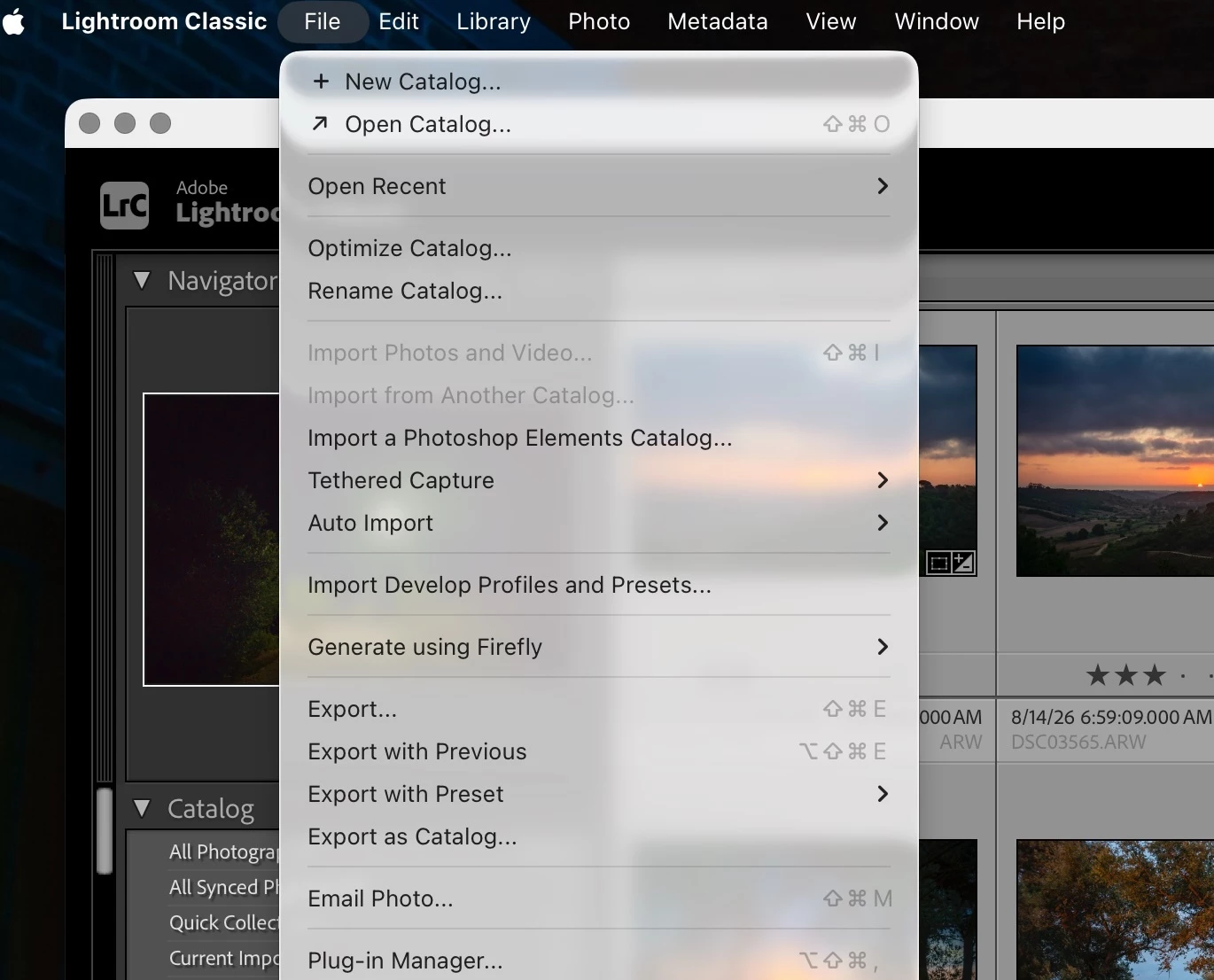Select Email Photo menu item
1214x980 pixels.
[x=599, y=898]
